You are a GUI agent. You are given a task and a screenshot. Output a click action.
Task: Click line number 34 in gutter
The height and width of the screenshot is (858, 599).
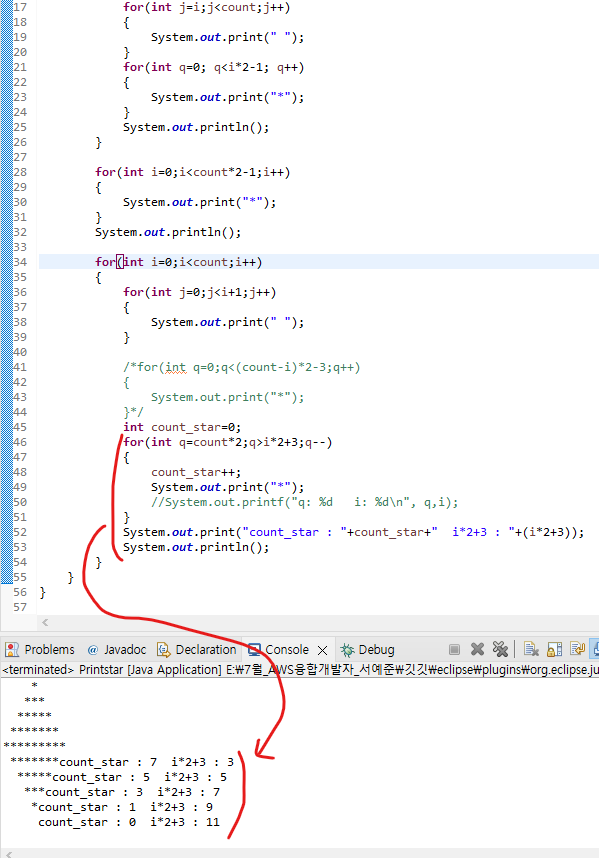pos(20,262)
